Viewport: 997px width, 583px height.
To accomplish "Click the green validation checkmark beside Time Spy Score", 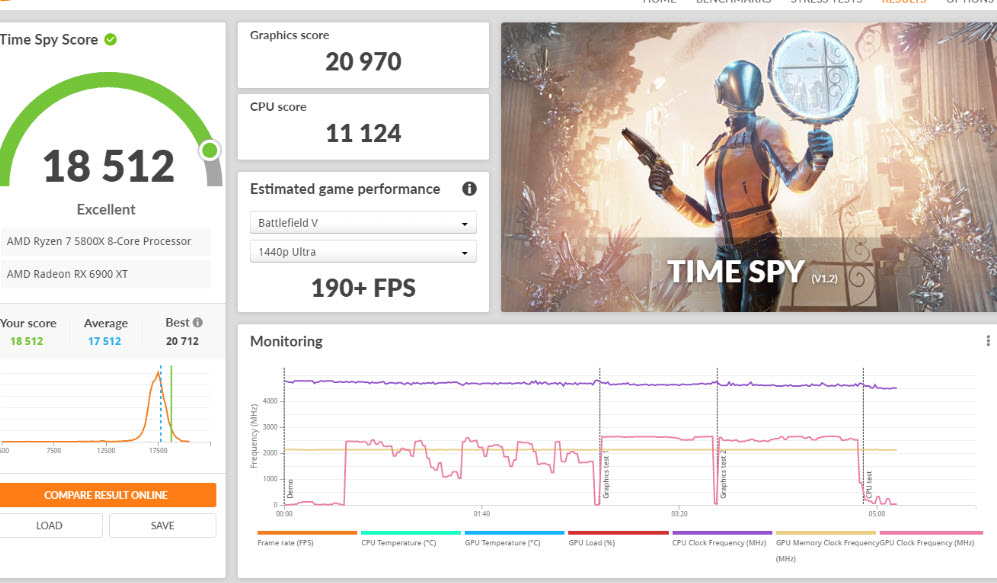I will click(x=111, y=39).
